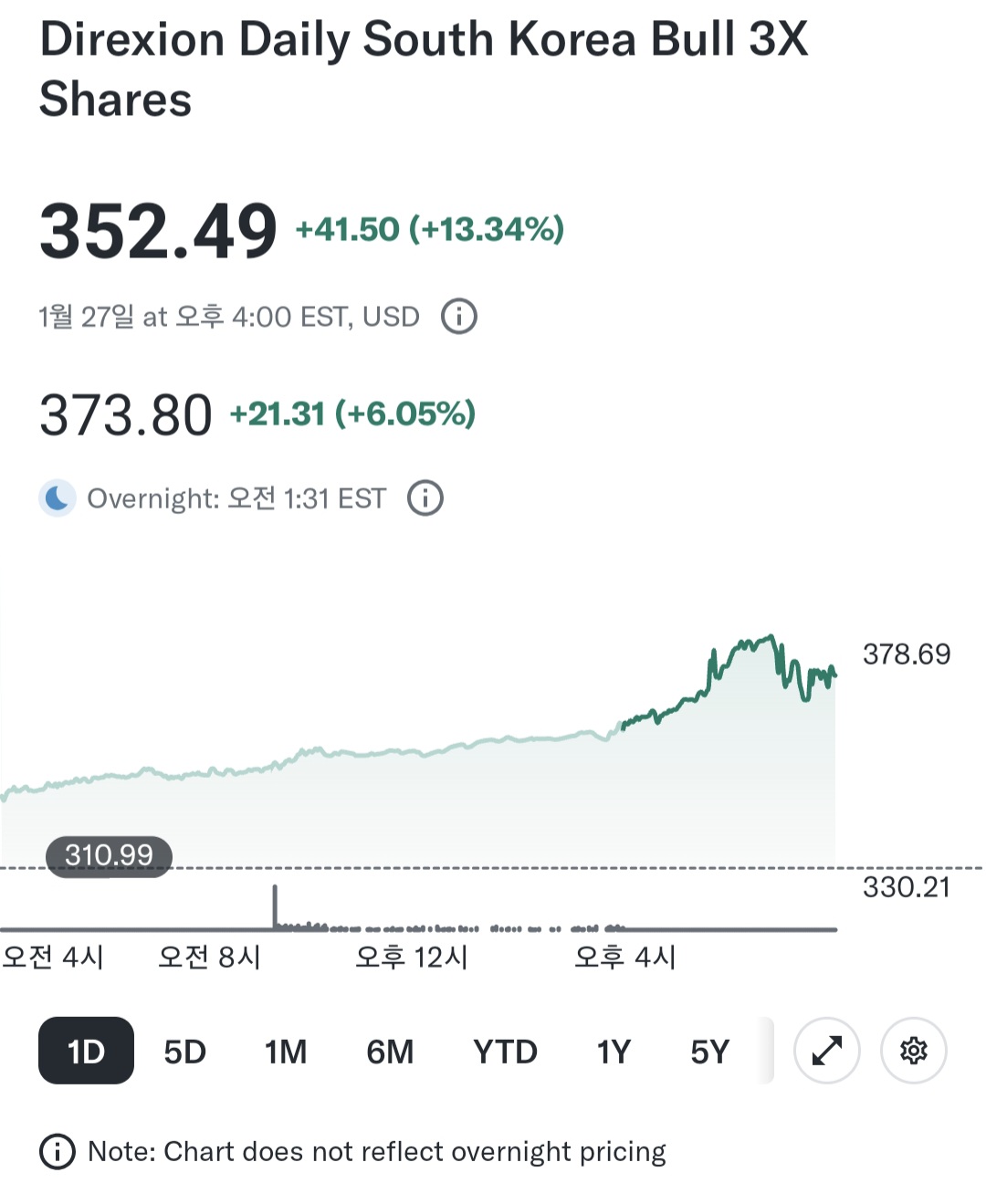View the 1Y chart range
This screenshot has width=986, height=1204.
point(614,1052)
